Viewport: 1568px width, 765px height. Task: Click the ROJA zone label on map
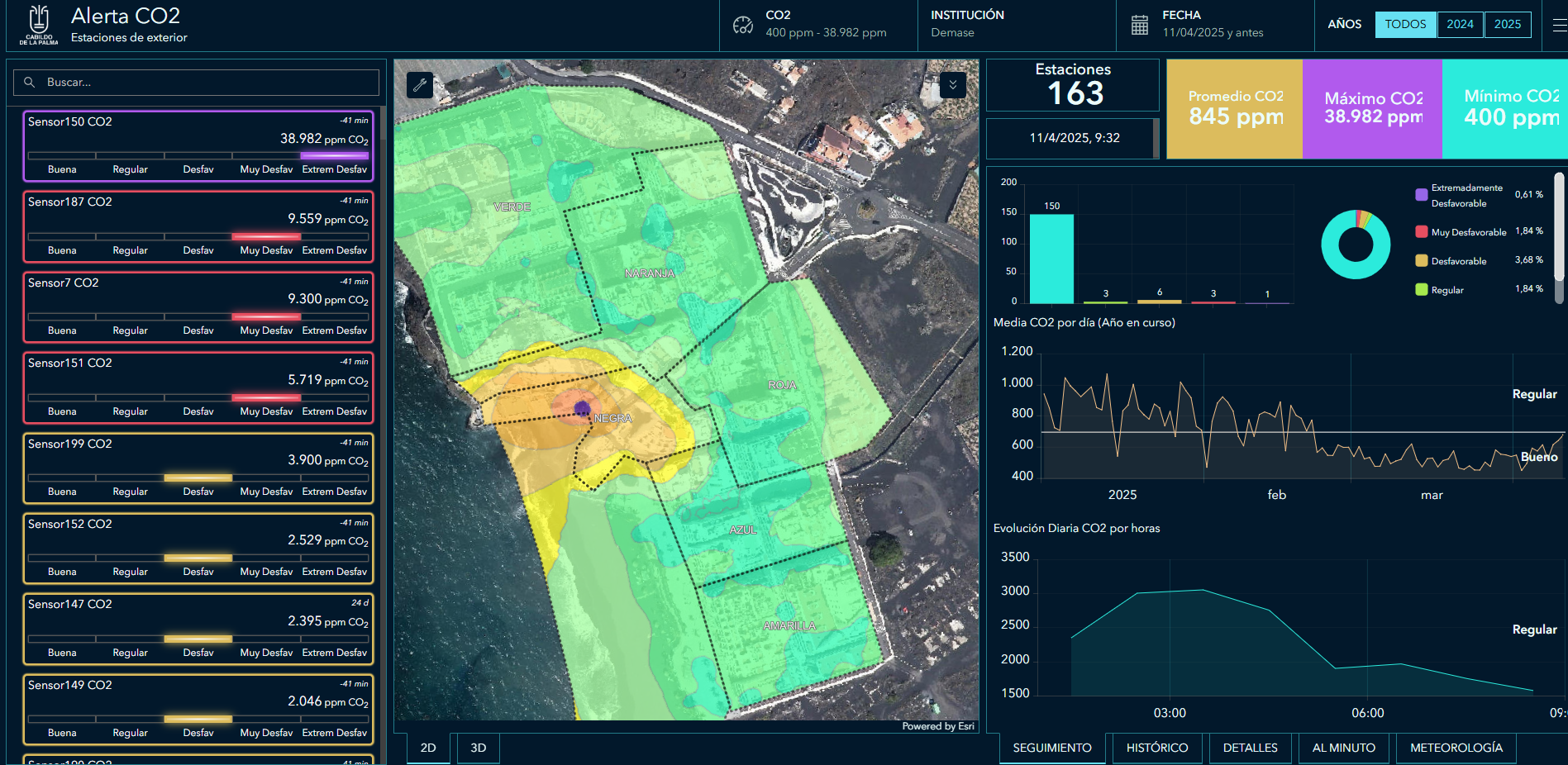coord(782,386)
